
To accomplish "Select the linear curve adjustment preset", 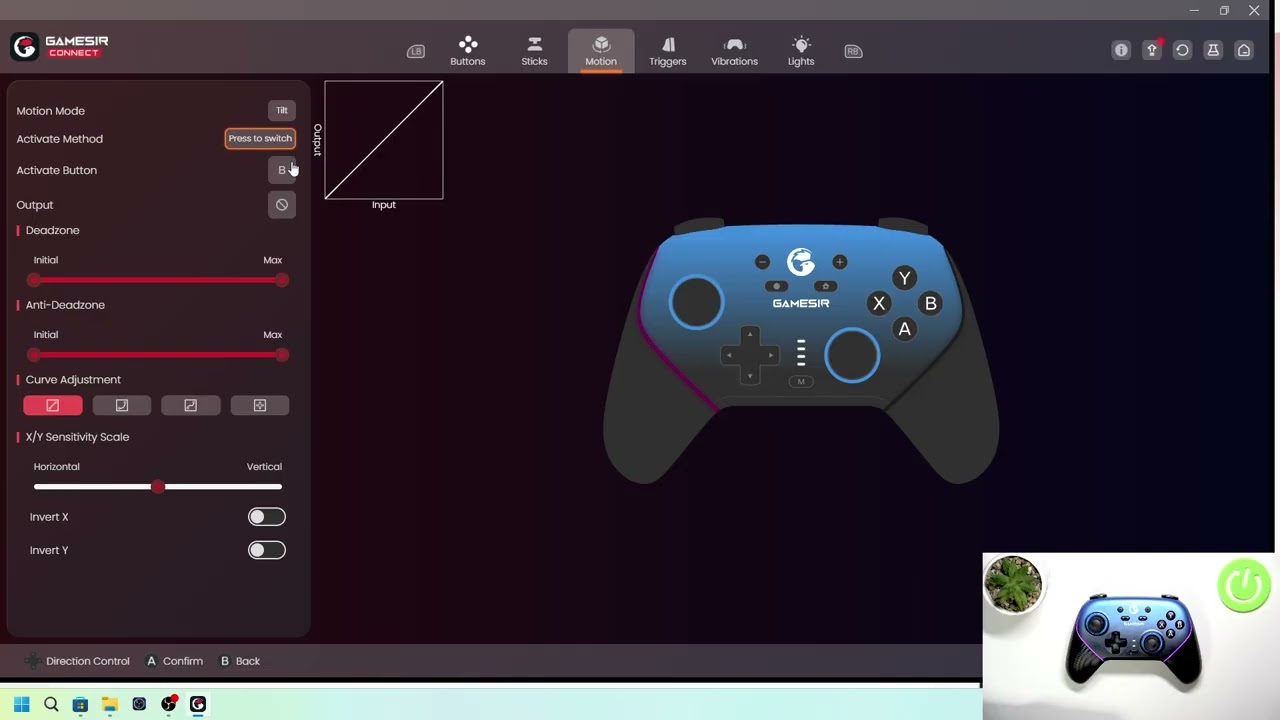I will (x=53, y=405).
